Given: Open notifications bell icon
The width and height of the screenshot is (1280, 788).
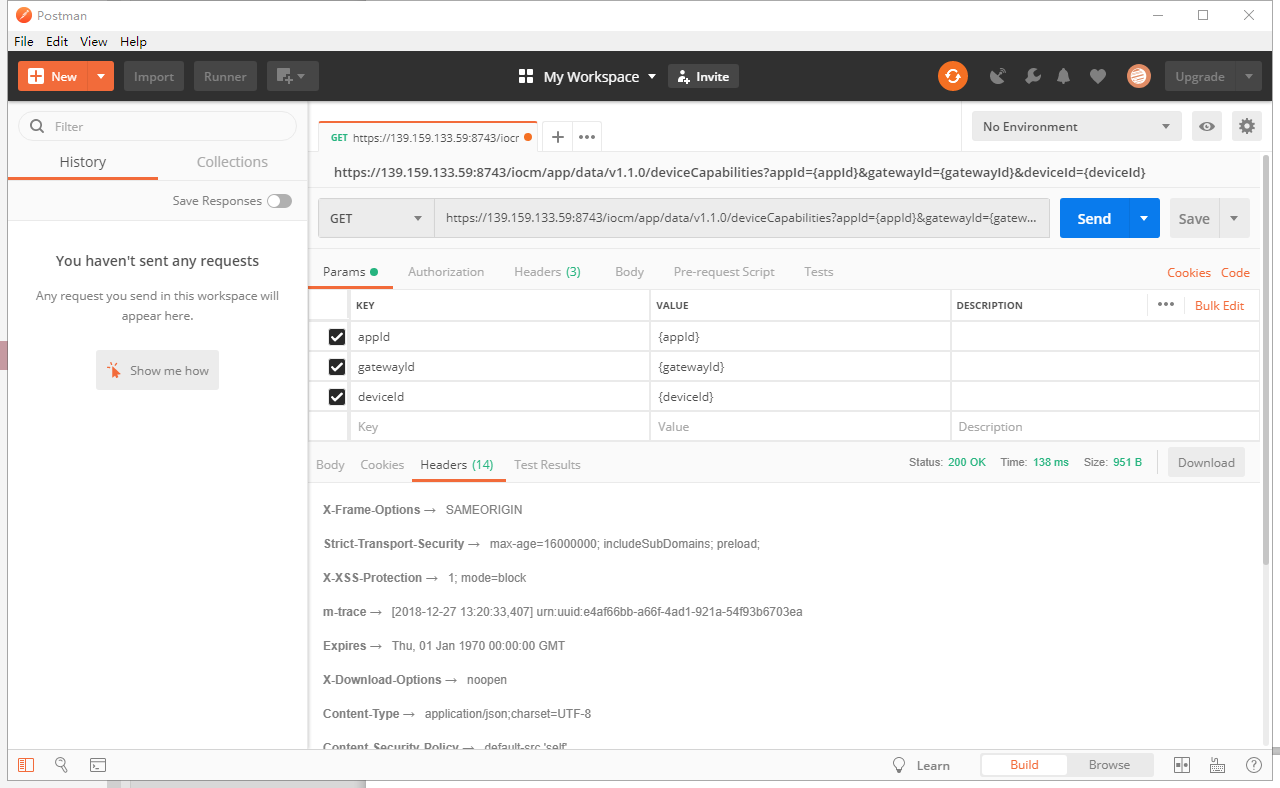Looking at the screenshot, I should tap(1064, 76).
